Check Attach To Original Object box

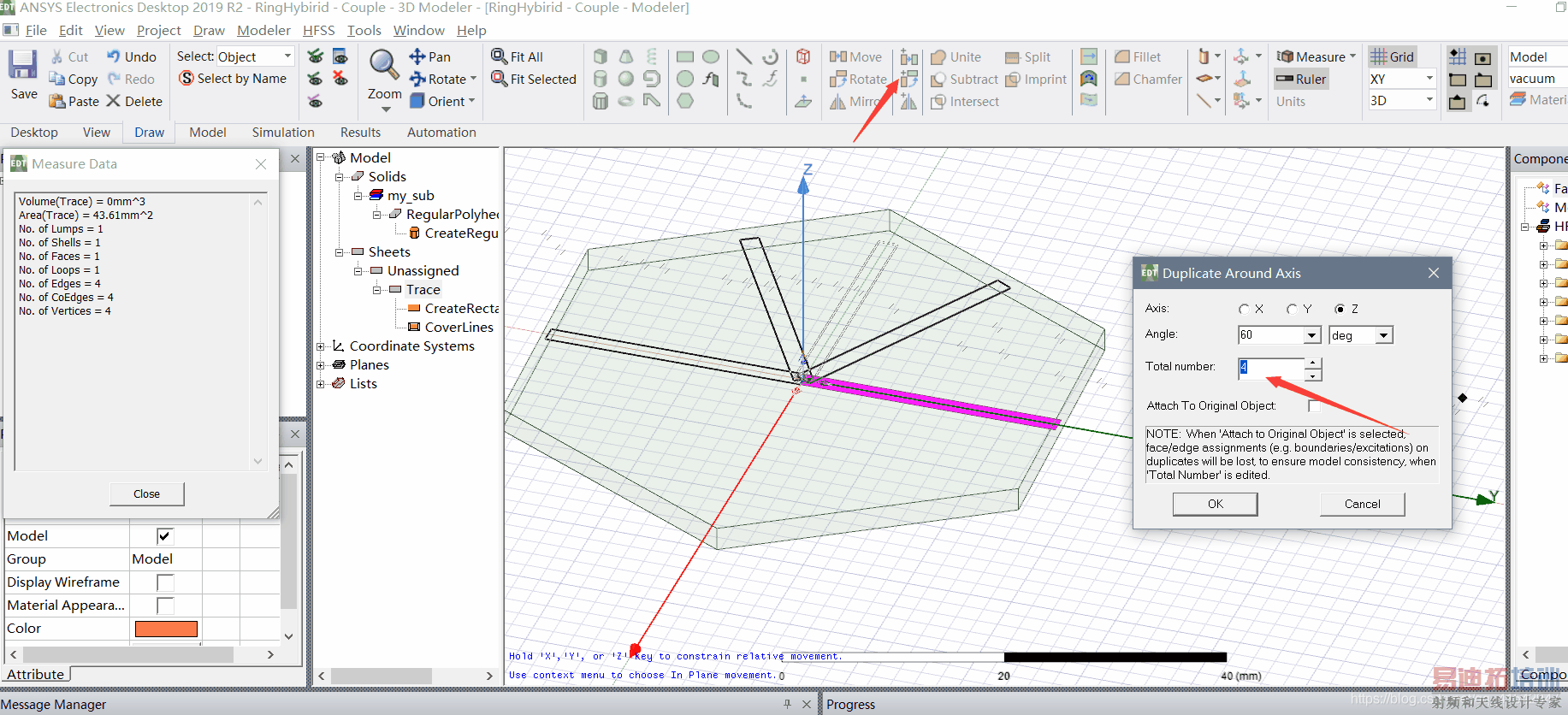[x=1314, y=406]
